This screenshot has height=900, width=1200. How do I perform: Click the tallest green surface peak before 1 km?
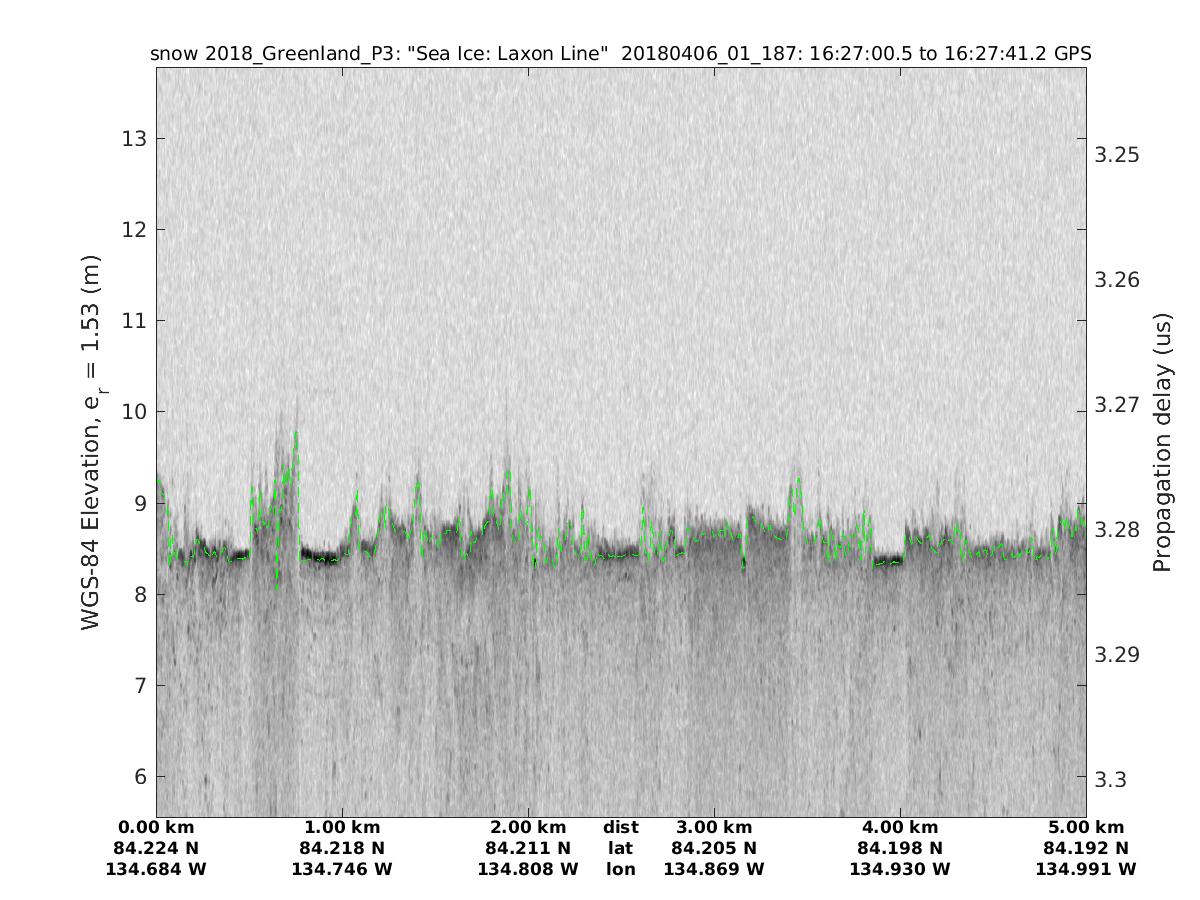coord(296,434)
